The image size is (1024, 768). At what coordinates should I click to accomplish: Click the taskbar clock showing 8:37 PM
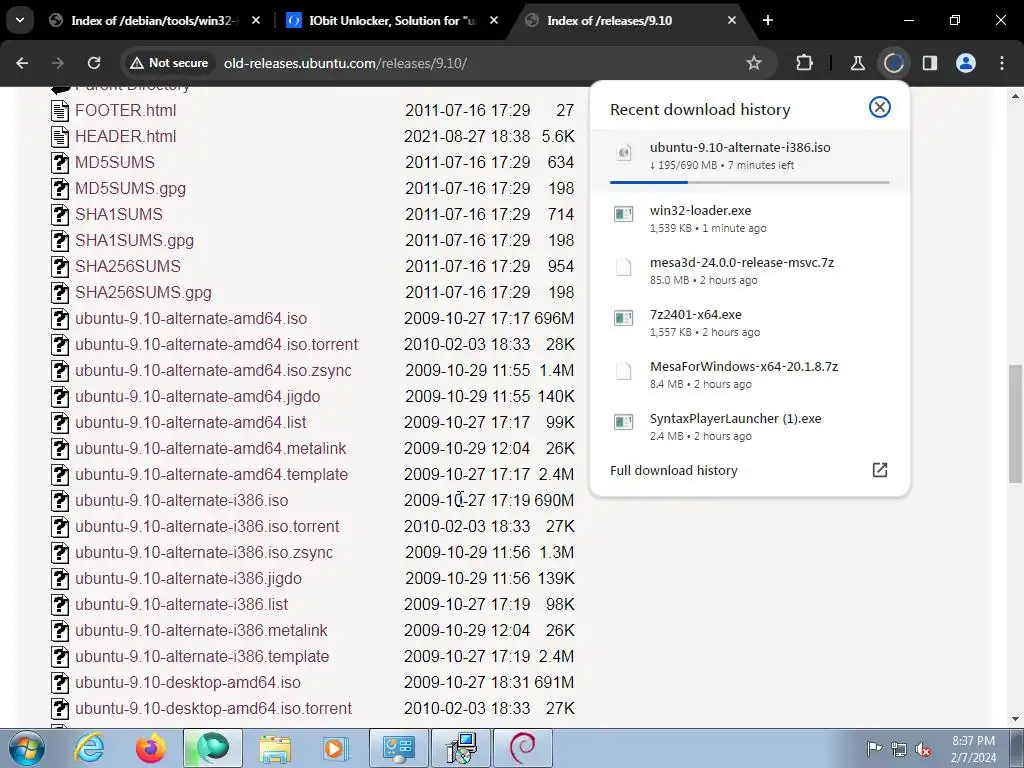[973, 749]
